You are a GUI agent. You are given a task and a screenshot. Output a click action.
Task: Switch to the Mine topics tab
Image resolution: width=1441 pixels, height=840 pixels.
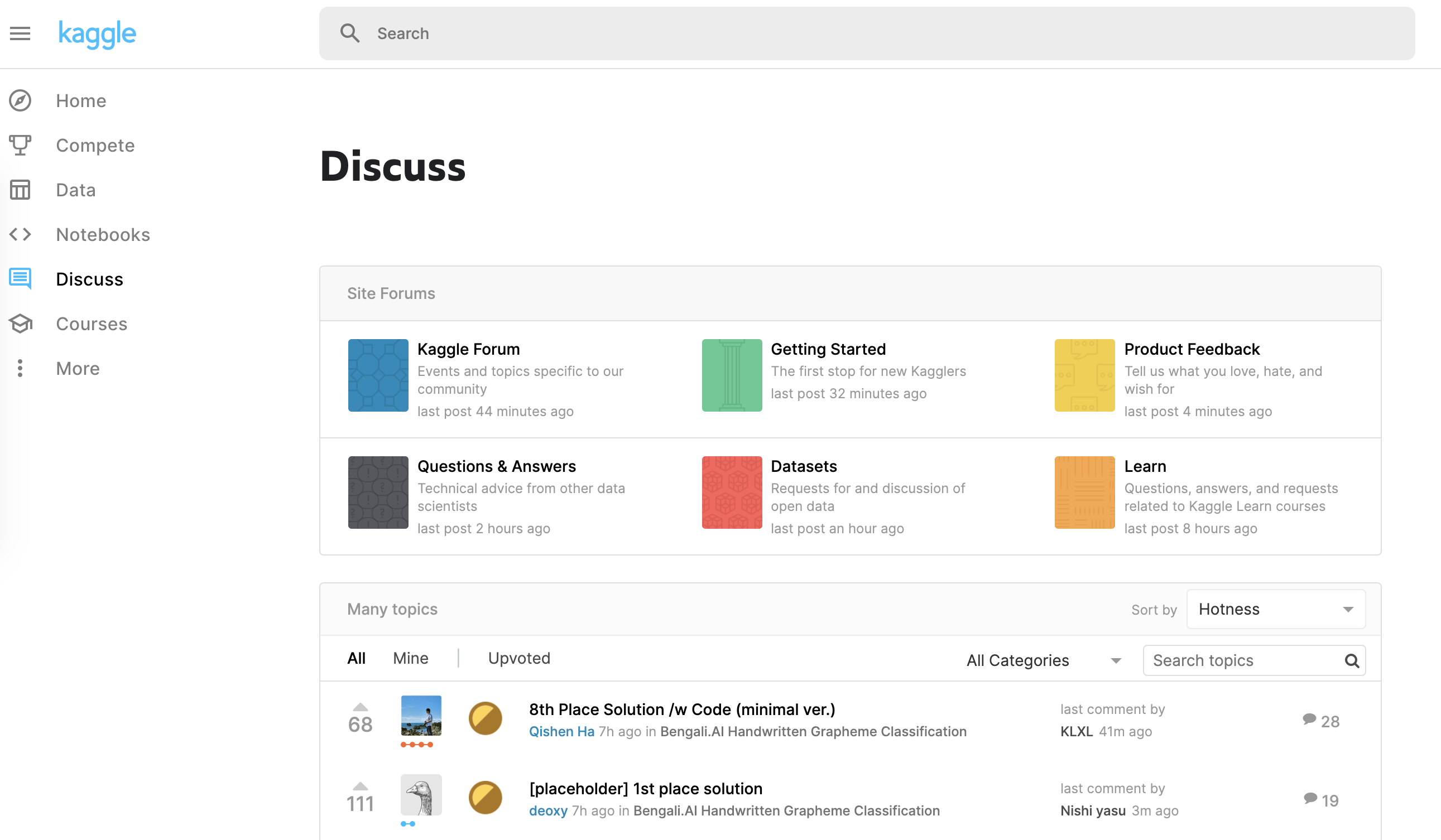point(411,658)
